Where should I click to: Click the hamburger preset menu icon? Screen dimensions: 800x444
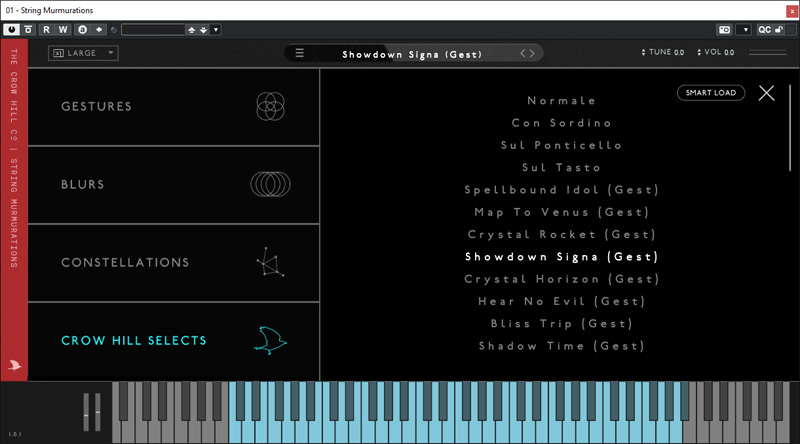300,53
